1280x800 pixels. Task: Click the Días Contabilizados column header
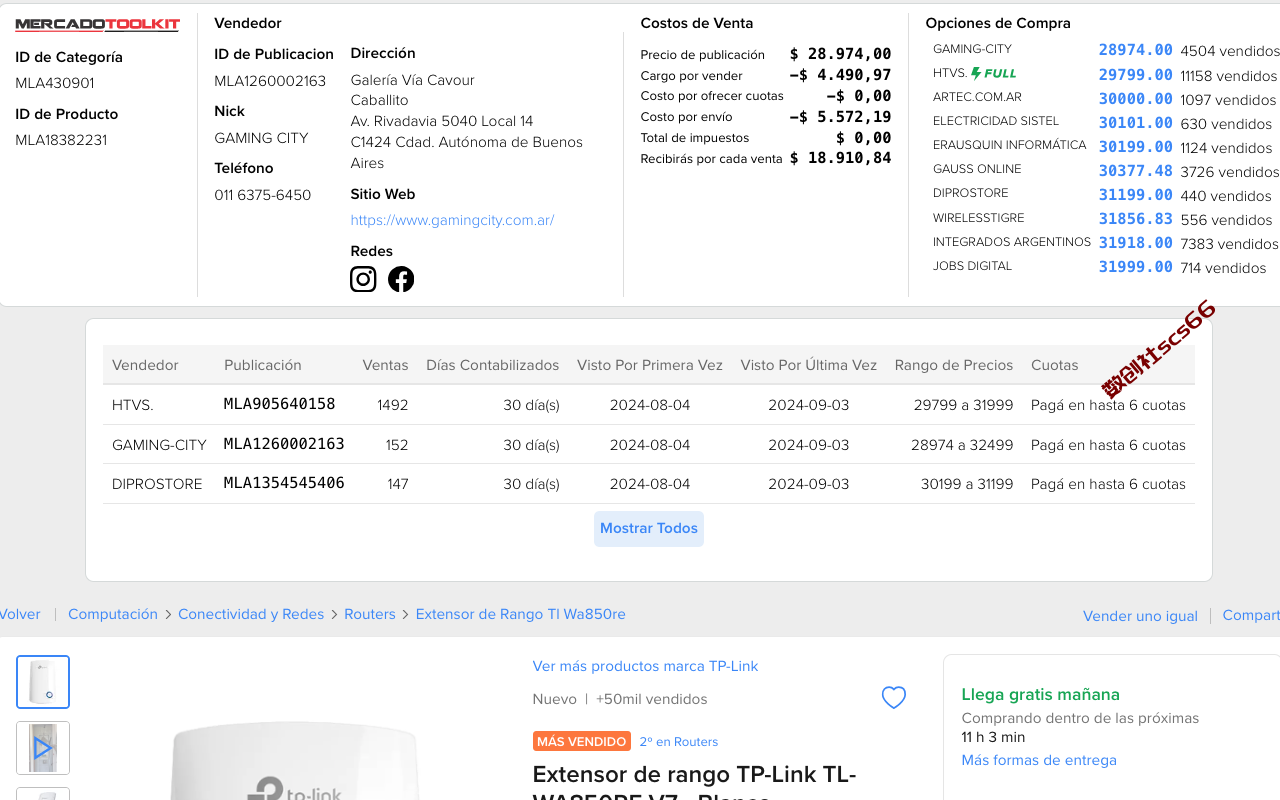click(493, 365)
